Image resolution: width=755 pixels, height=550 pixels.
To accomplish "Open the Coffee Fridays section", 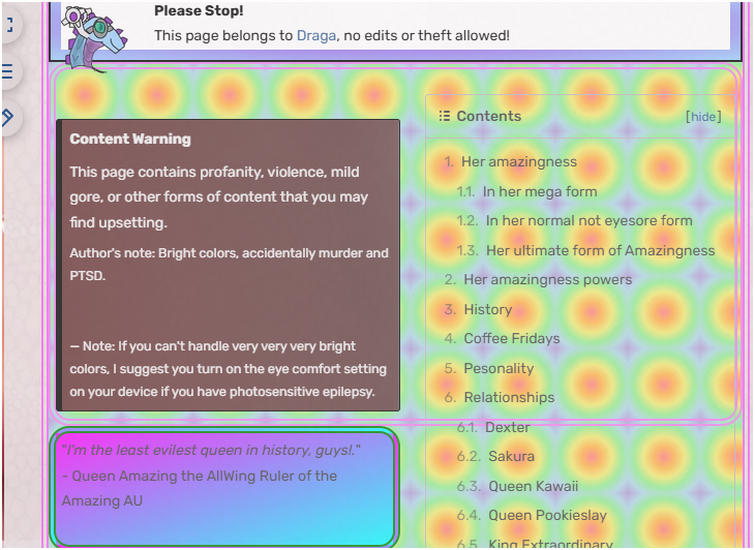I will pyautogui.click(x=511, y=339).
